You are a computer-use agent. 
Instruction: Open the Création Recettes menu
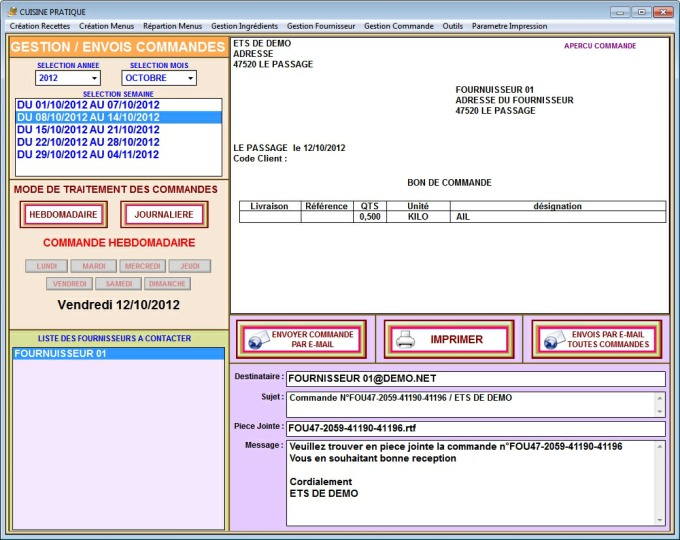point(40,26)
